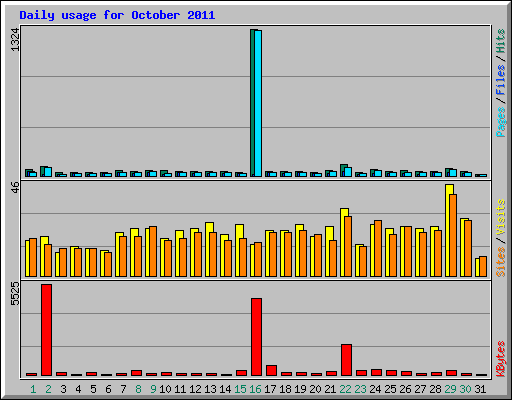Click the day 2 axis label
Image resolution: width=512 pixels, height=400 pixels.
48,389
